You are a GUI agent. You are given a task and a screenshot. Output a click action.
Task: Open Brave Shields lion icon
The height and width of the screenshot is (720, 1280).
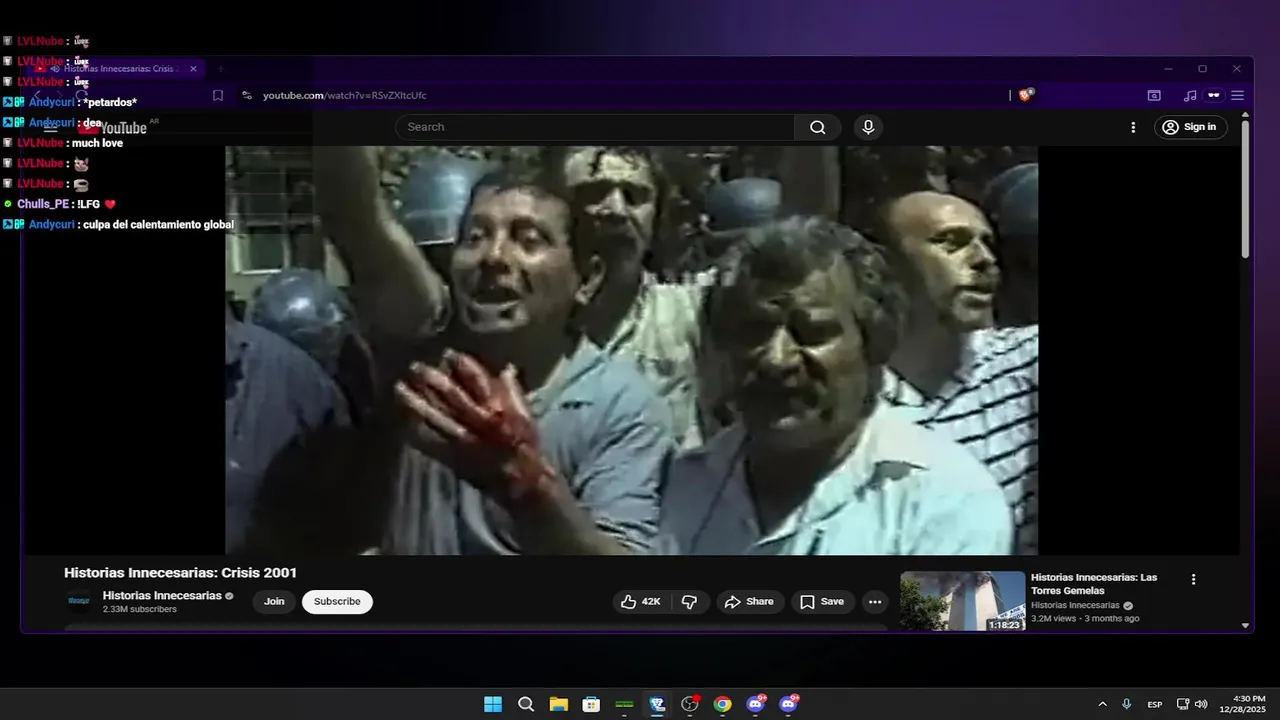[x=1026, y=95]
